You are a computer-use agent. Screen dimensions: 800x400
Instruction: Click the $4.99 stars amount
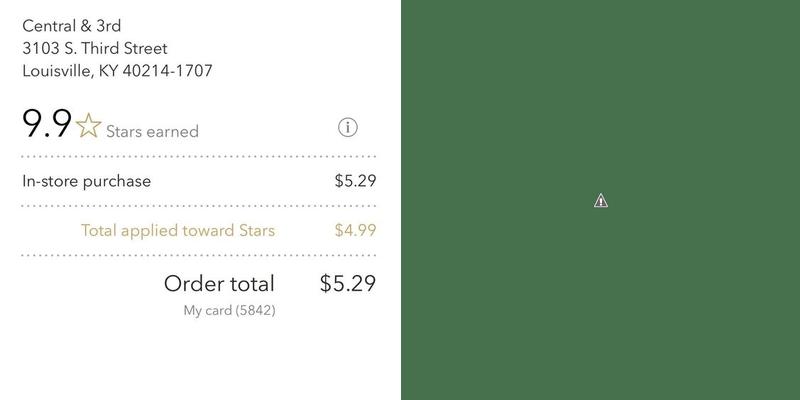point(354,230)
